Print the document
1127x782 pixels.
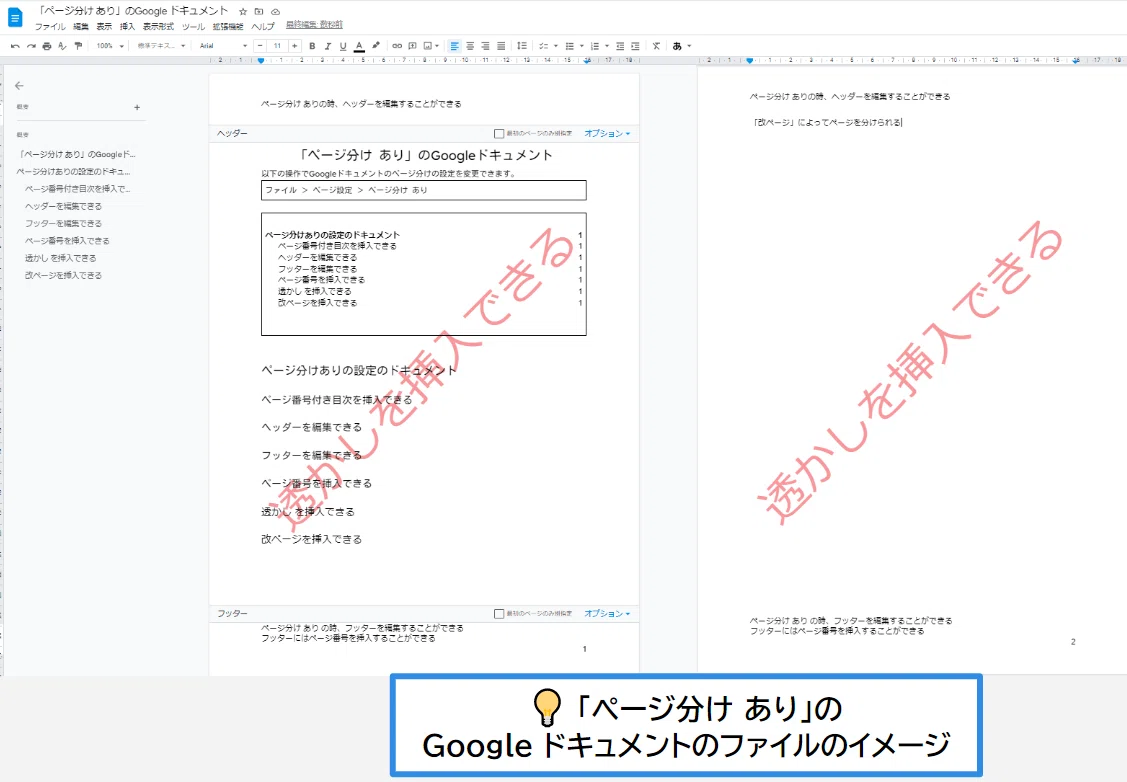[x=47, y=46]
